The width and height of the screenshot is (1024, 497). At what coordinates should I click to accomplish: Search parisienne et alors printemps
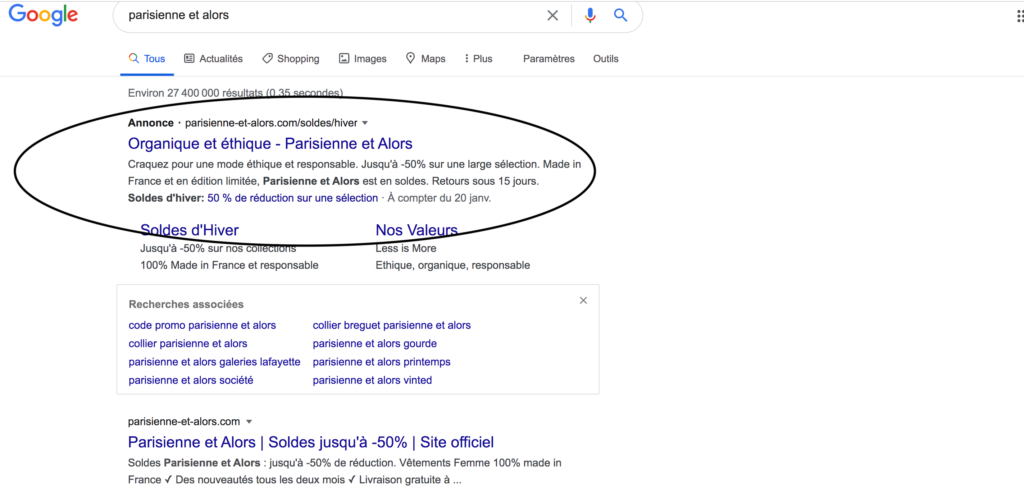381,362
